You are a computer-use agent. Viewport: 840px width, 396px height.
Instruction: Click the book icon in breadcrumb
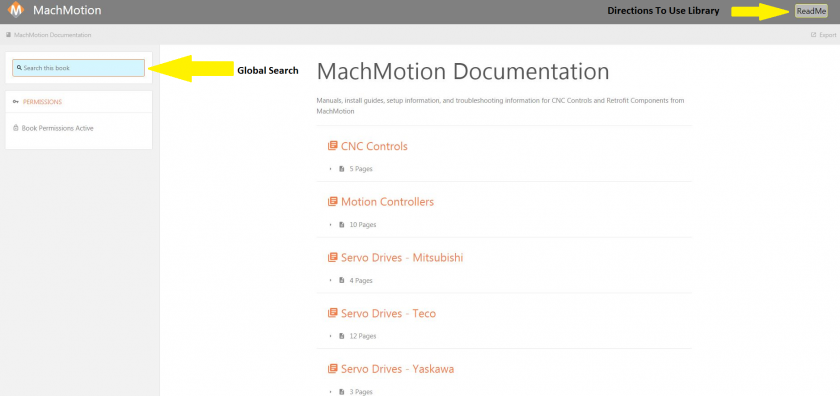(x=9, y=35)
